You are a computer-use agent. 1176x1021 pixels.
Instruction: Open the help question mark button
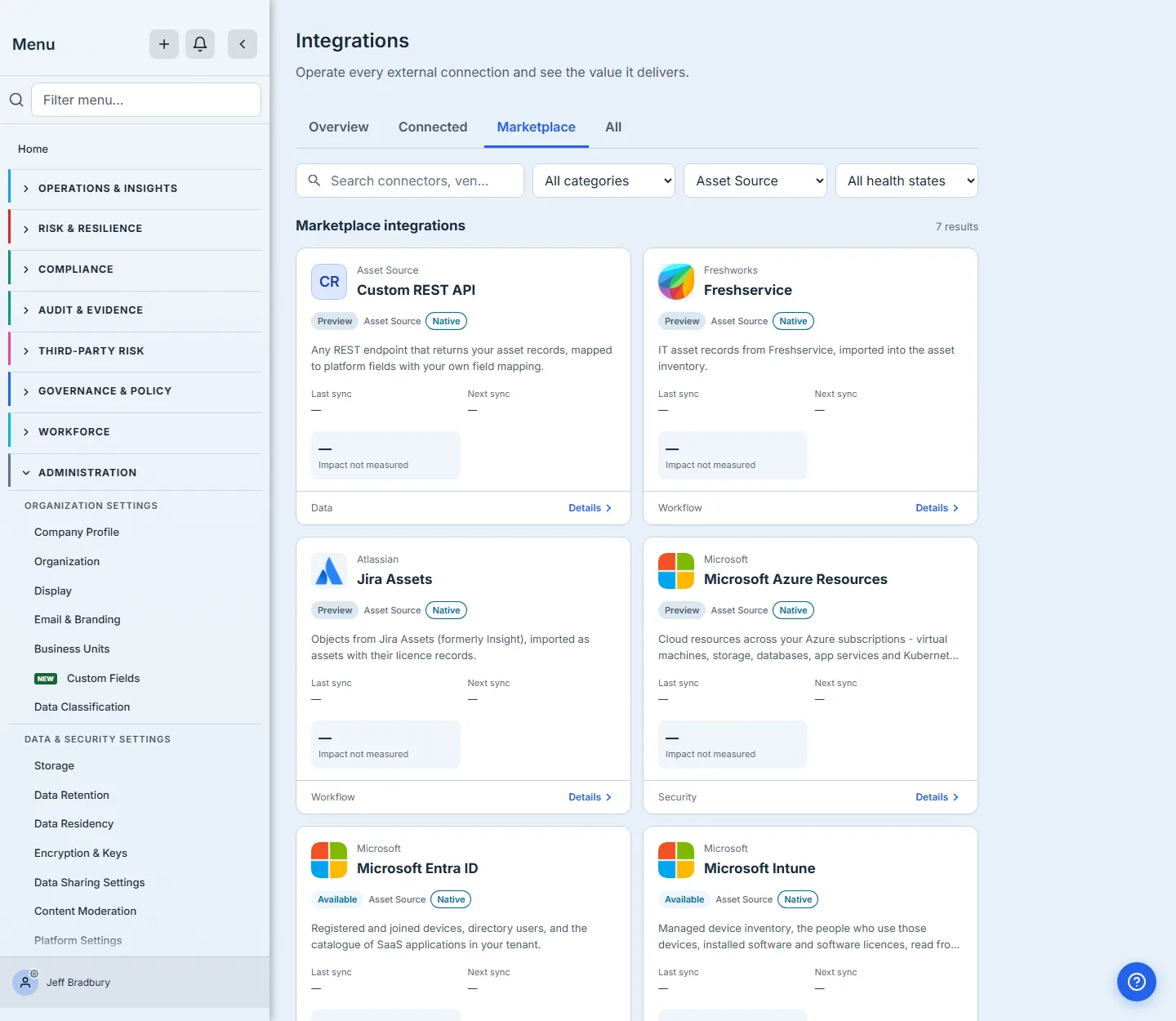1137,982
